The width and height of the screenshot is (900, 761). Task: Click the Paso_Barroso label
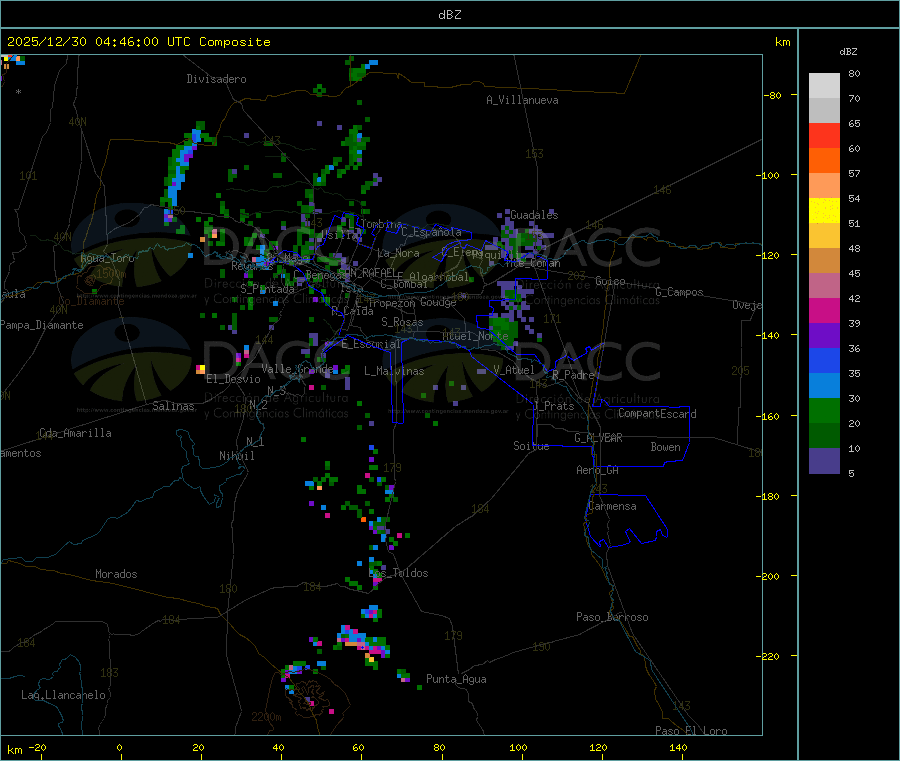(x=612, y=617)
